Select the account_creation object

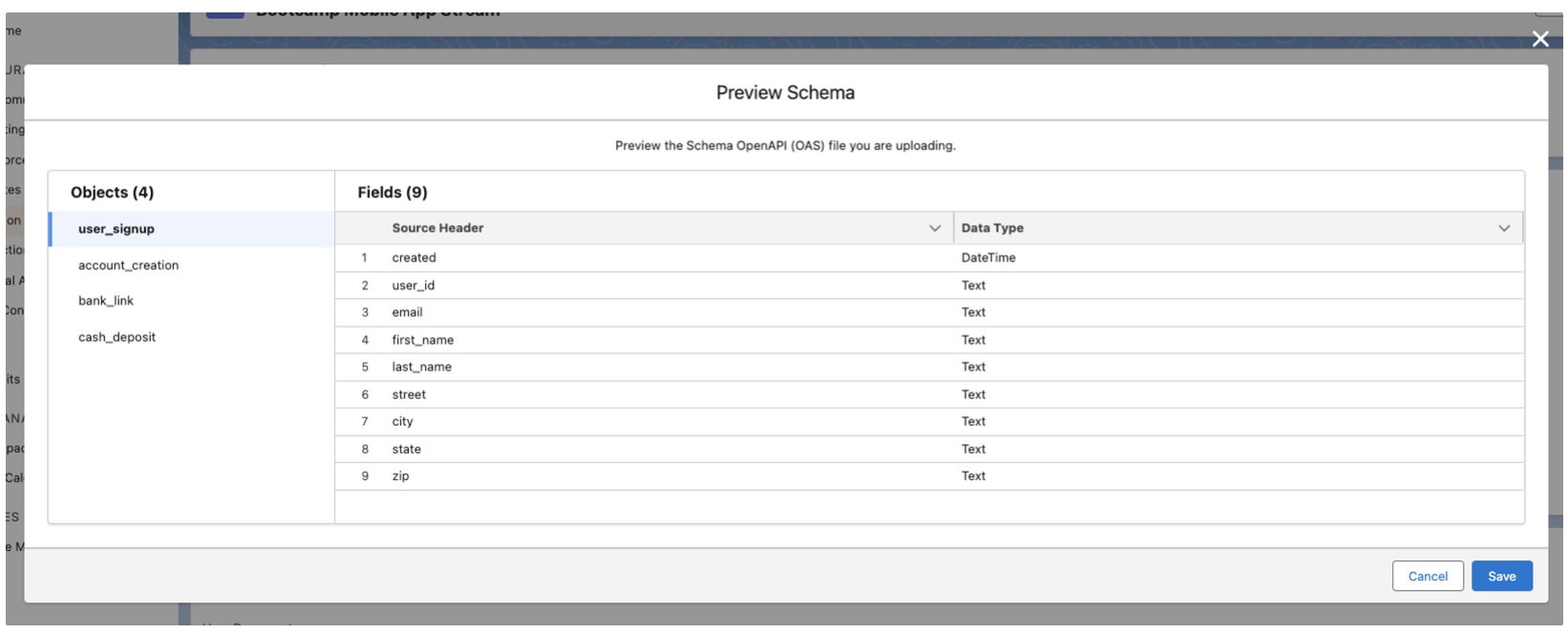[128, 264]
